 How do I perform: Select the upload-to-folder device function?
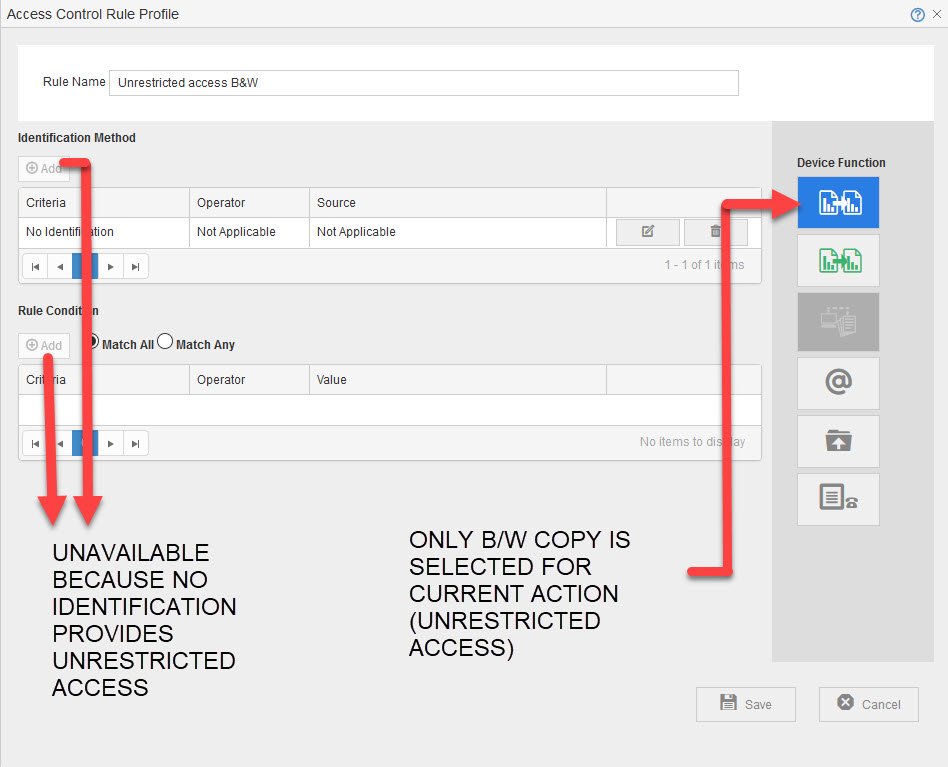(x=838, y=441)
